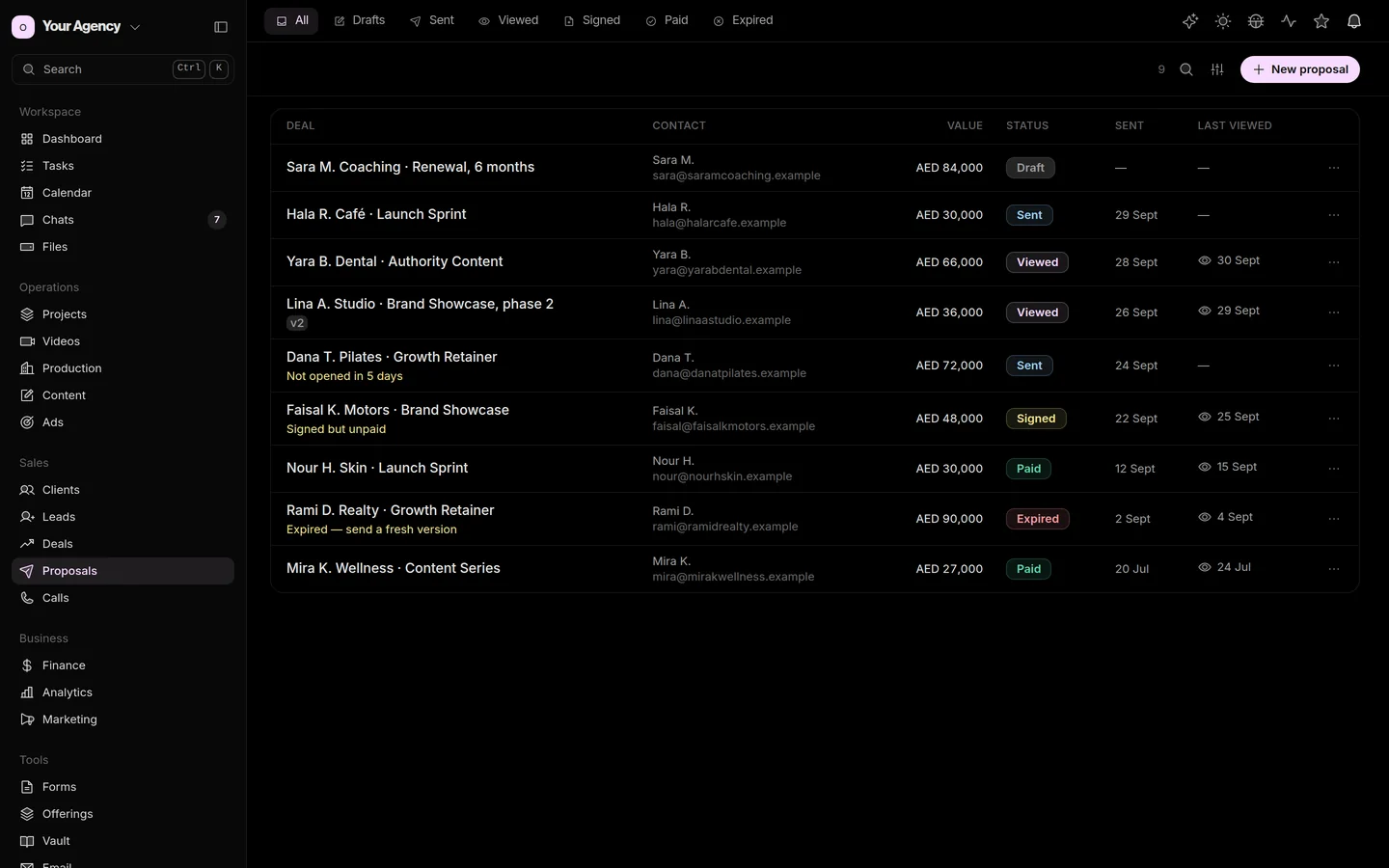The height and width of the screenshot is (868, 1389).
Task: Open Finance in the sidebar
Action: point(123,665)
